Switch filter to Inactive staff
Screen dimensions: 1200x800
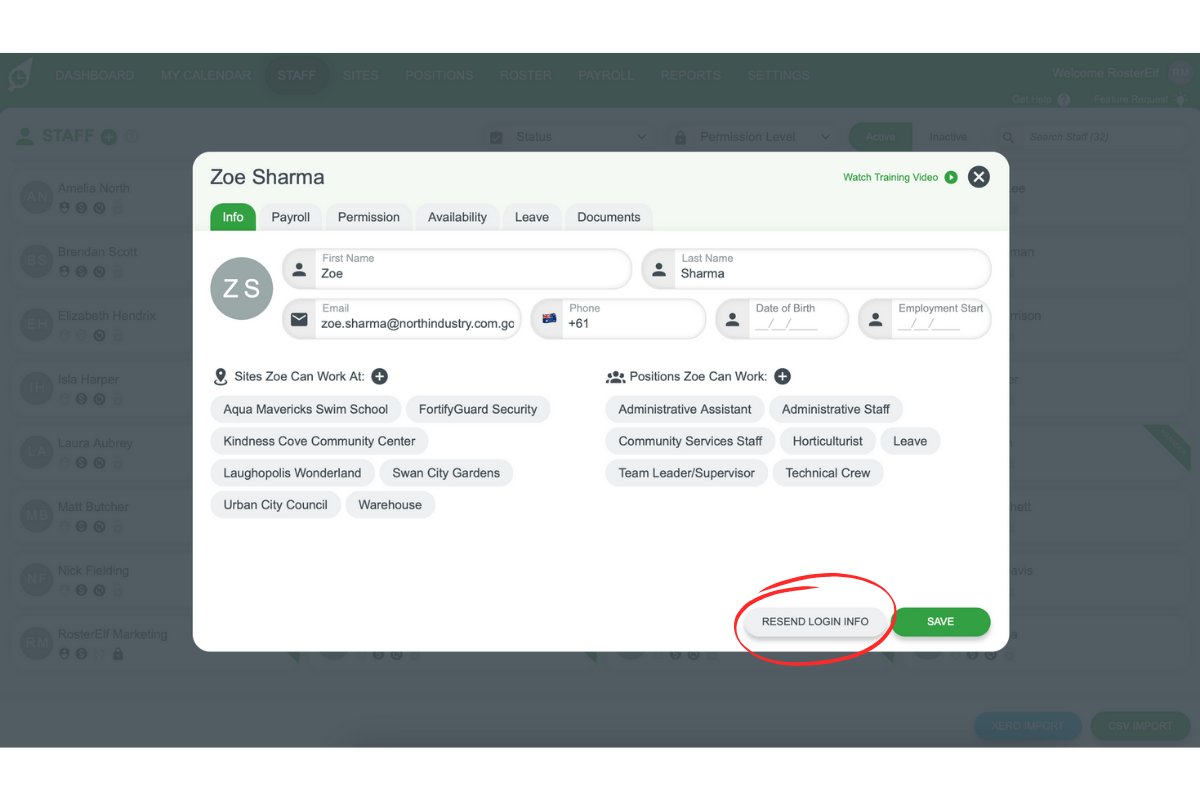click(x=948, y=137)
